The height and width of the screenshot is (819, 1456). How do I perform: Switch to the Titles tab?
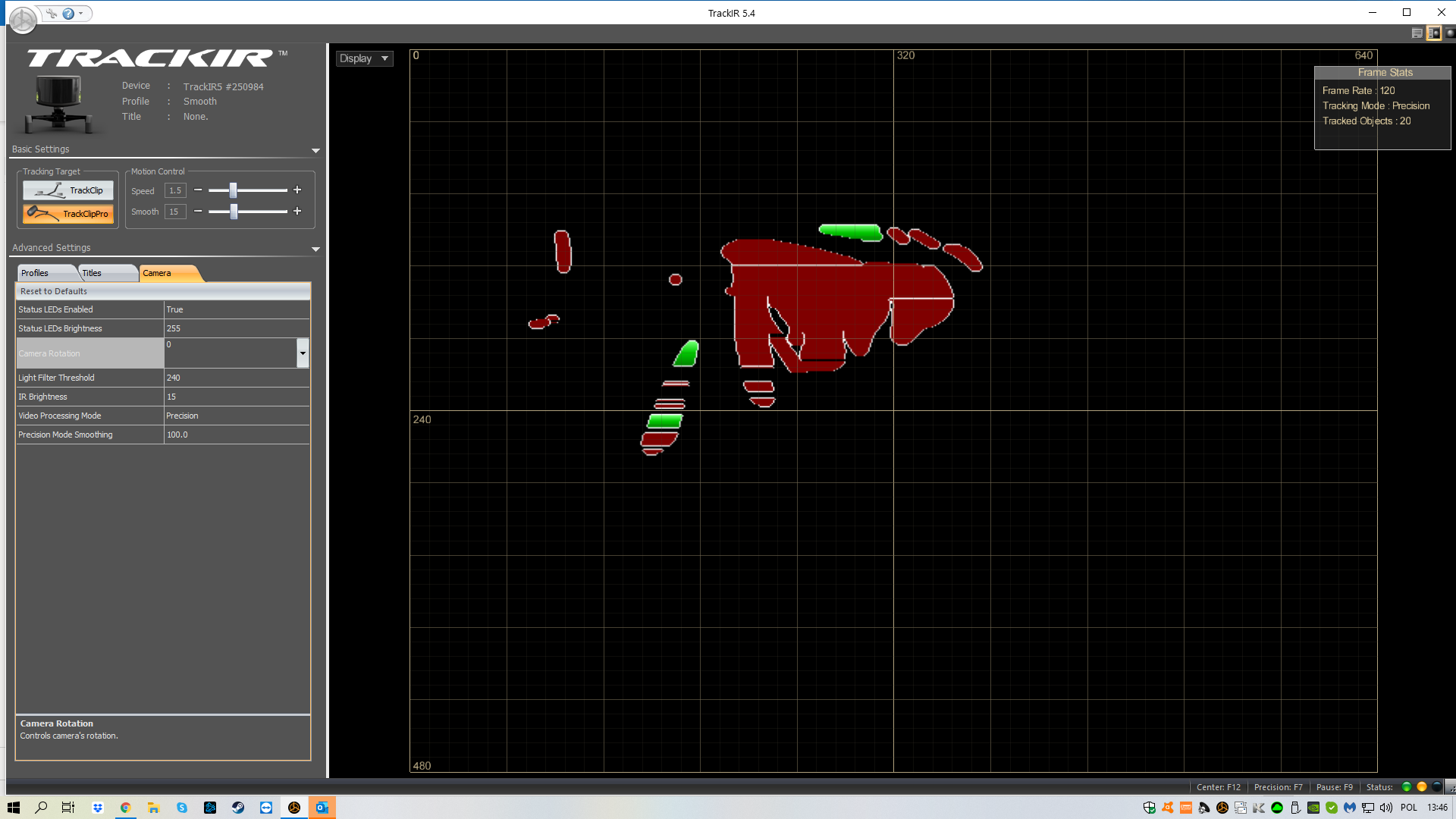[x=108, y=273]
